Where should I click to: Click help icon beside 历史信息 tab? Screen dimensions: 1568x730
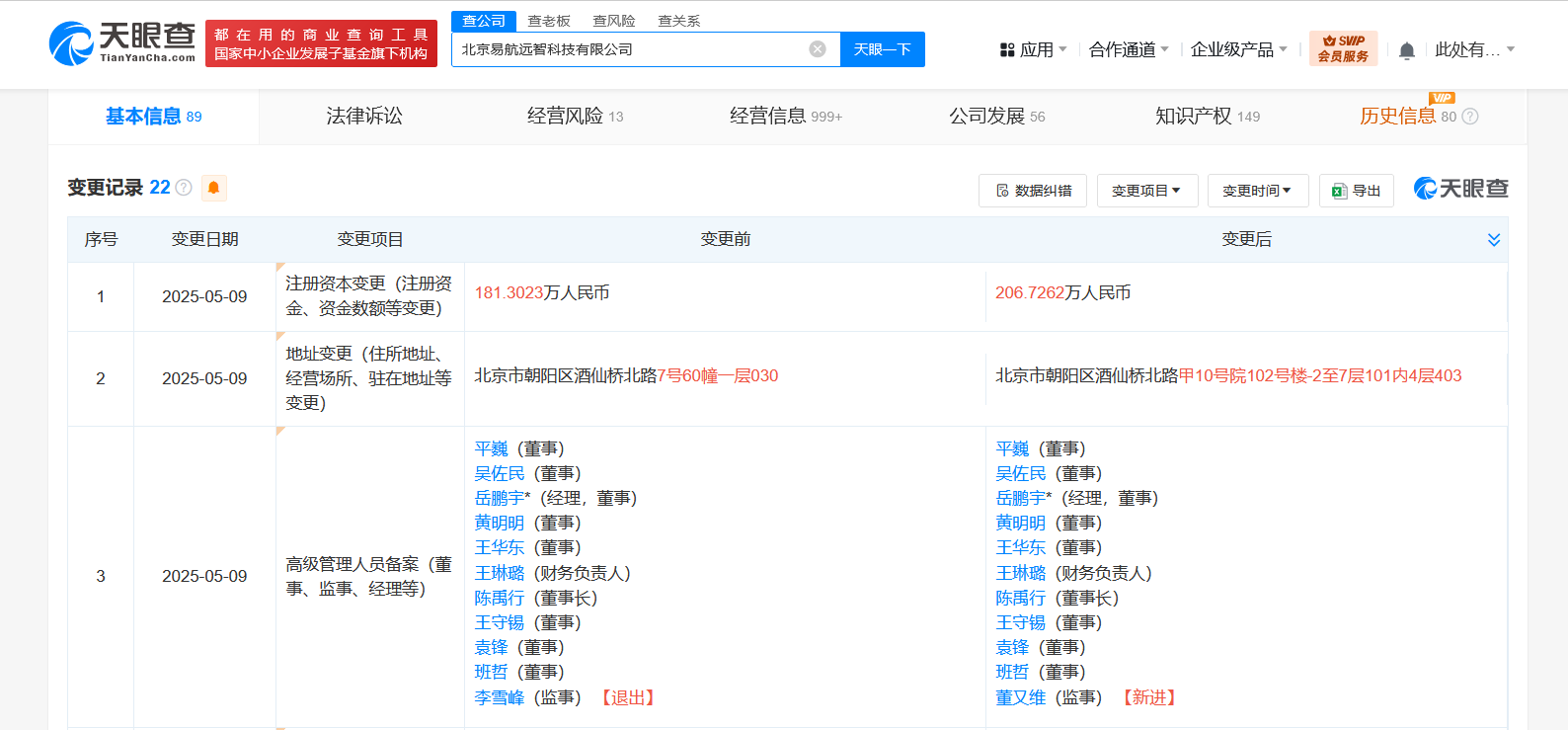(1470, 117)
